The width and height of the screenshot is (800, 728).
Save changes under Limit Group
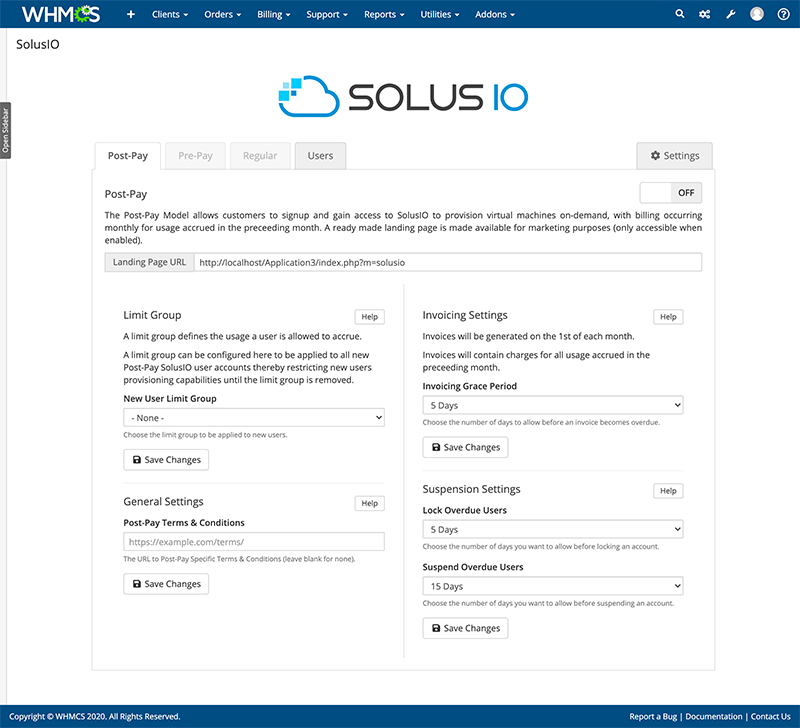tap(166, 460)
